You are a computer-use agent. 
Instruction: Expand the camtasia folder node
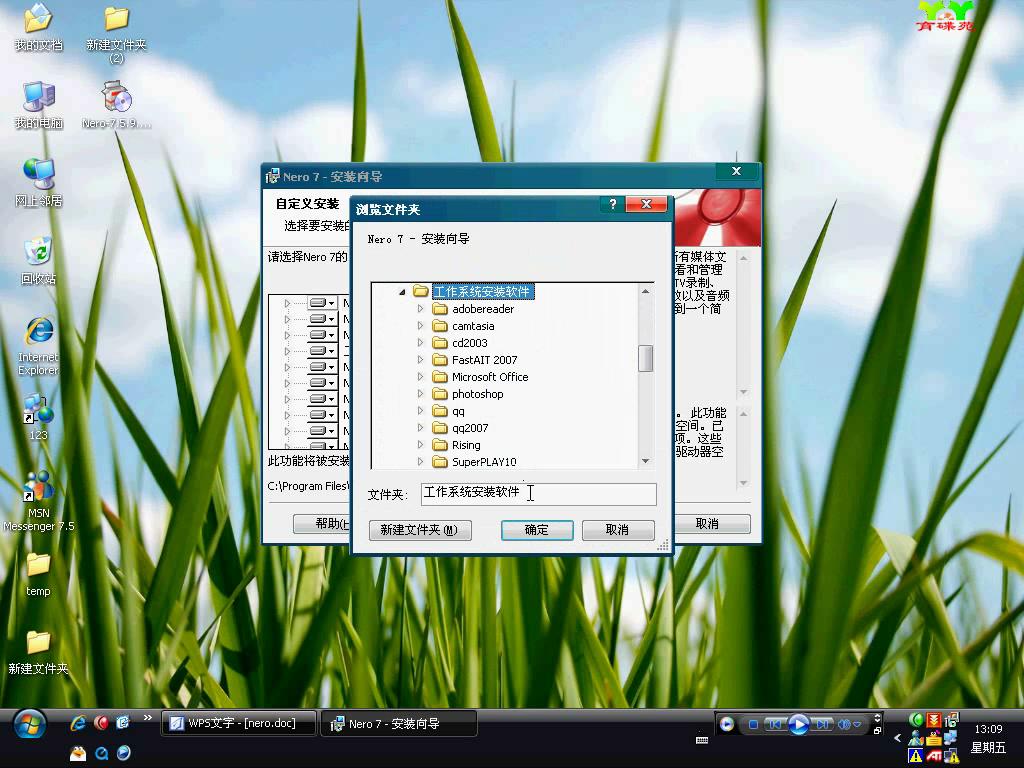click(421, 325)
